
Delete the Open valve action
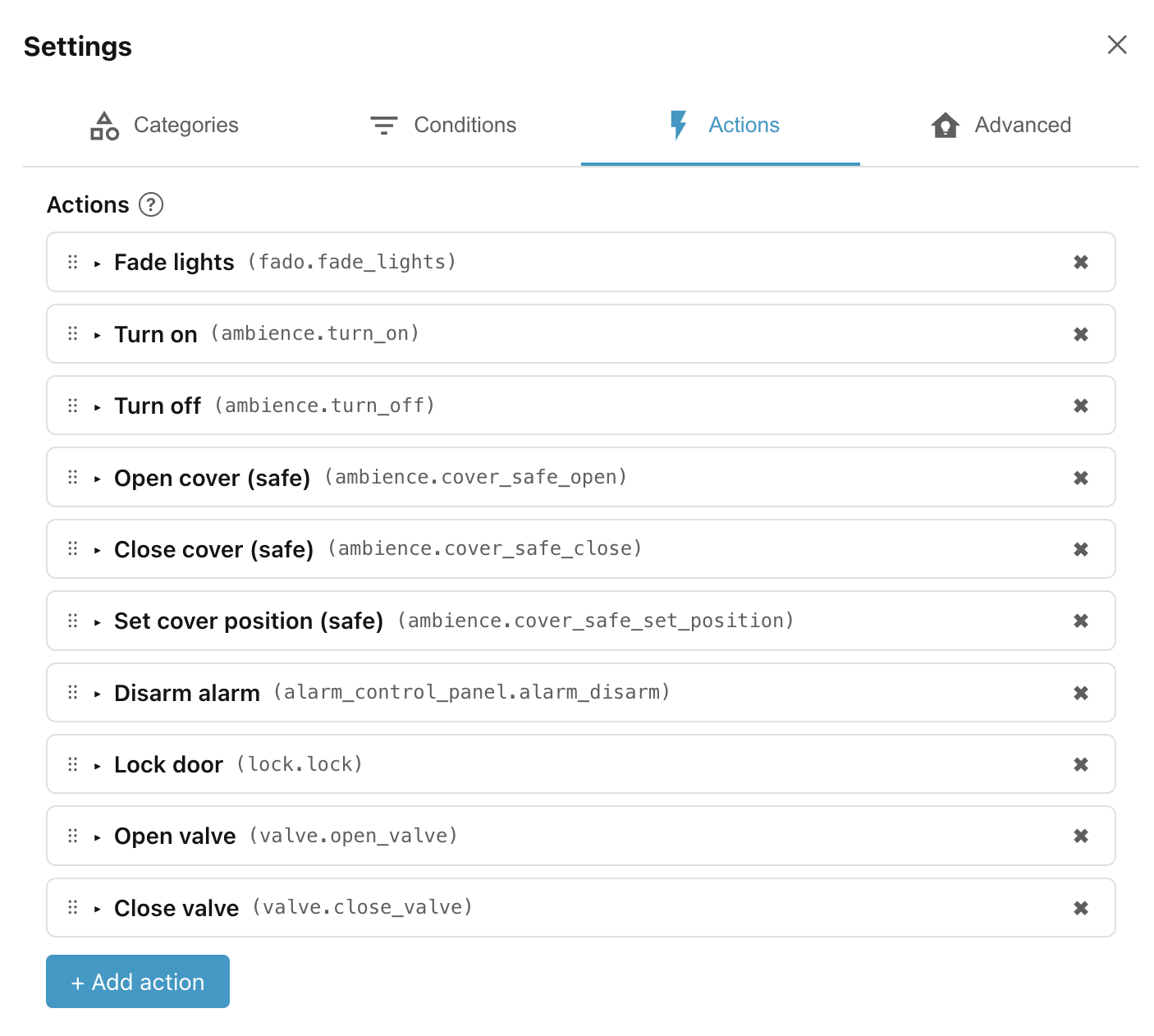pyautogui.click(x=1081, y=836)
